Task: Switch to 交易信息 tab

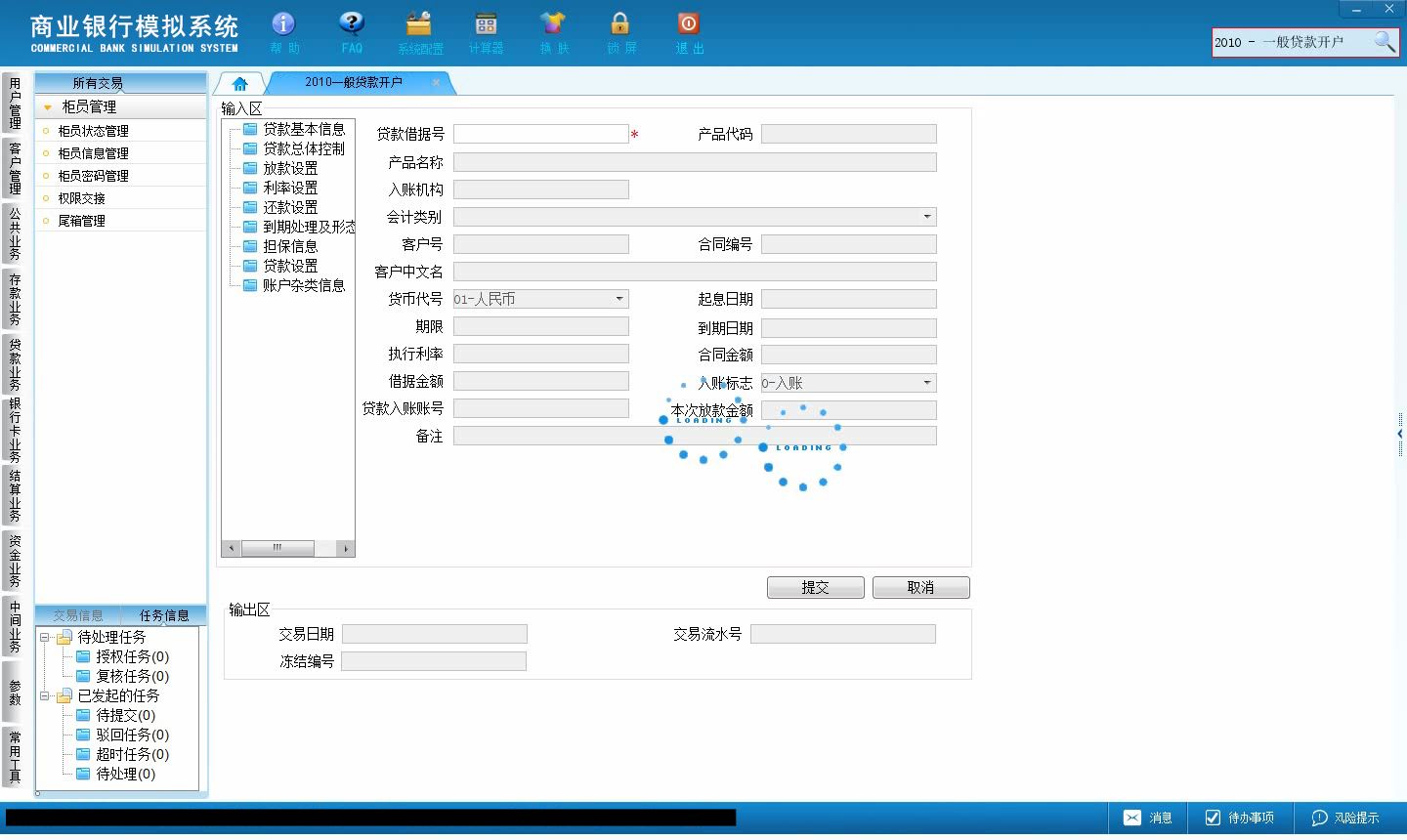Action: click(78, 615)
